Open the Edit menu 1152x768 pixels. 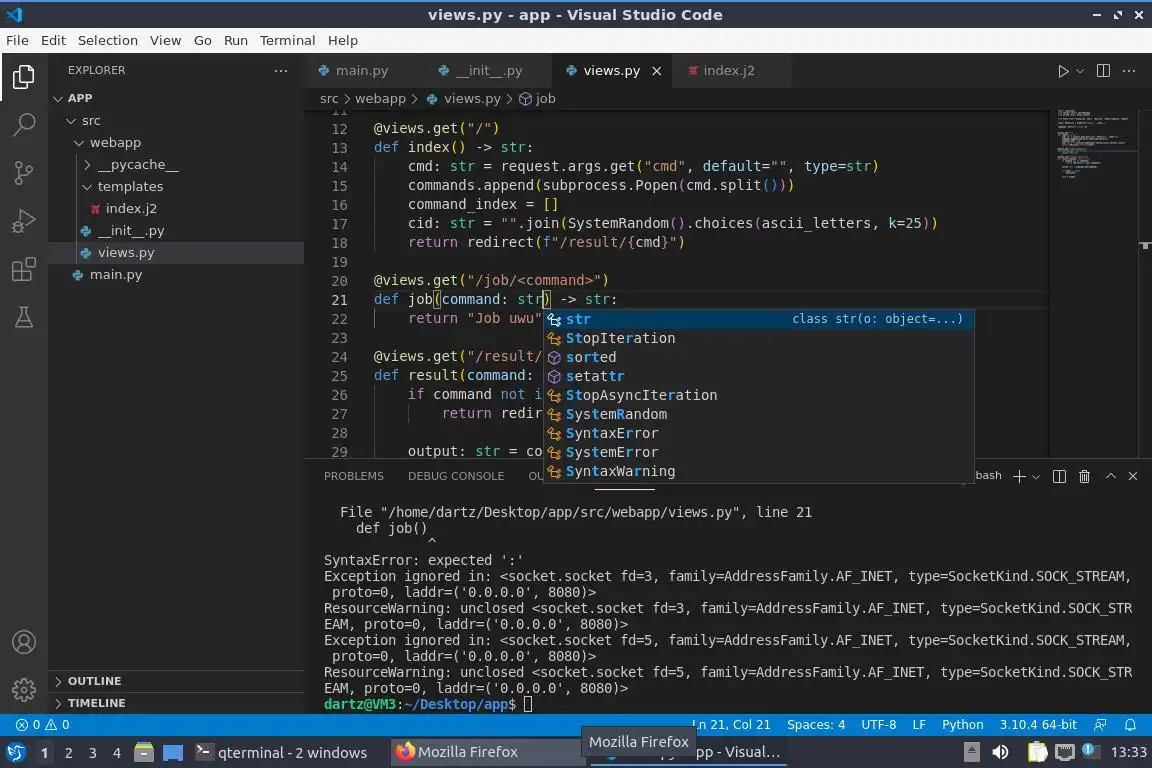click(53, 40)
